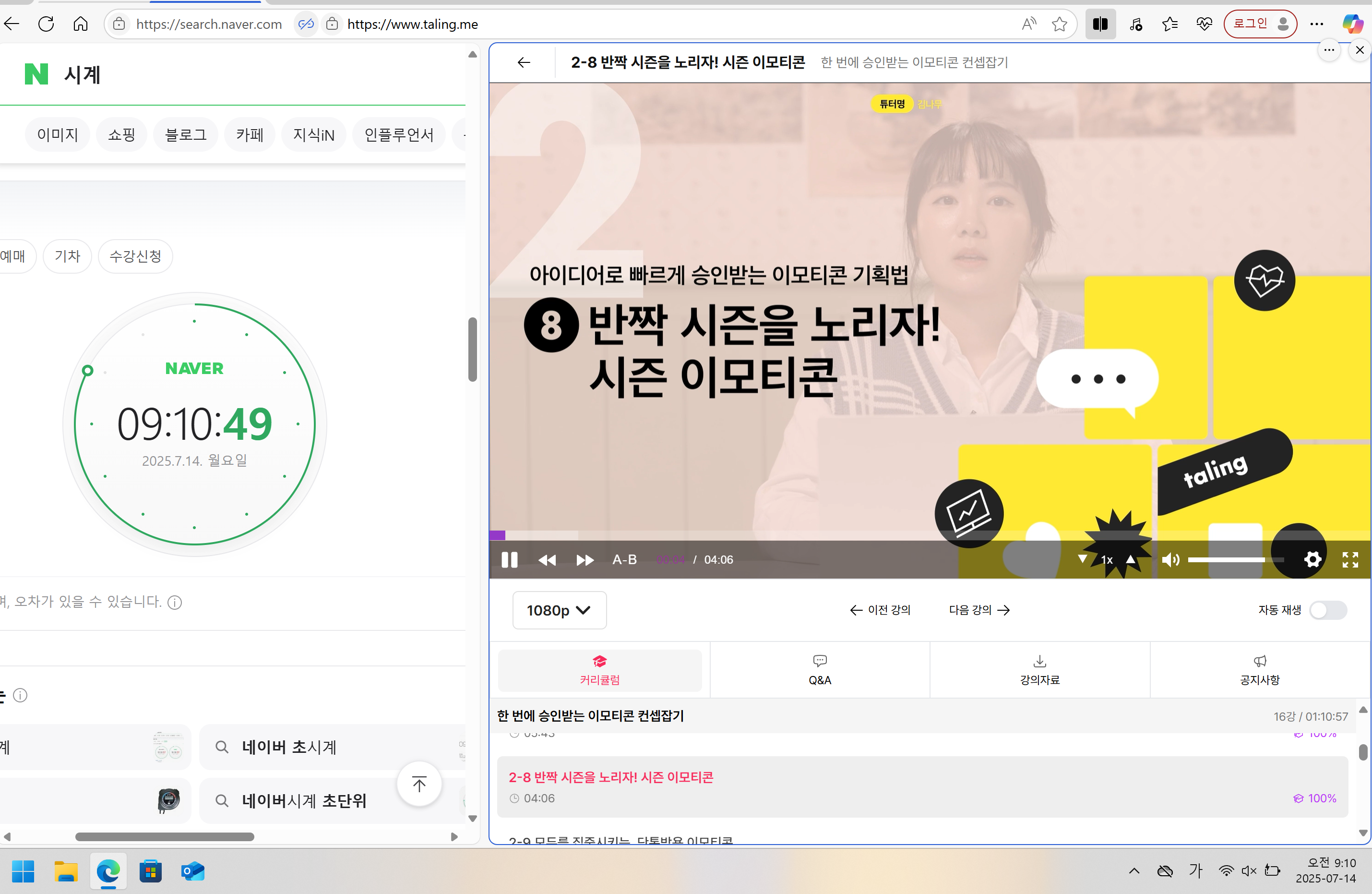
Task: Toggle A-B repeat in player
Action: pyautogui.click(x=624, y=559)
